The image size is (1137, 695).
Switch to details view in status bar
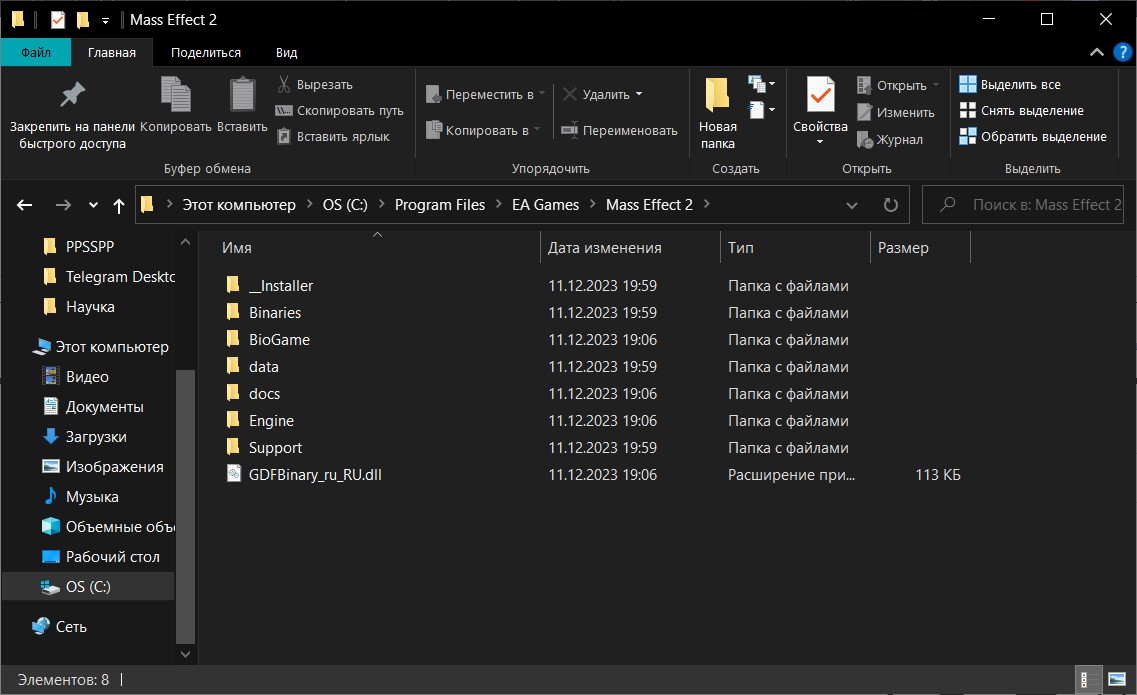(x=1087, y=680)
